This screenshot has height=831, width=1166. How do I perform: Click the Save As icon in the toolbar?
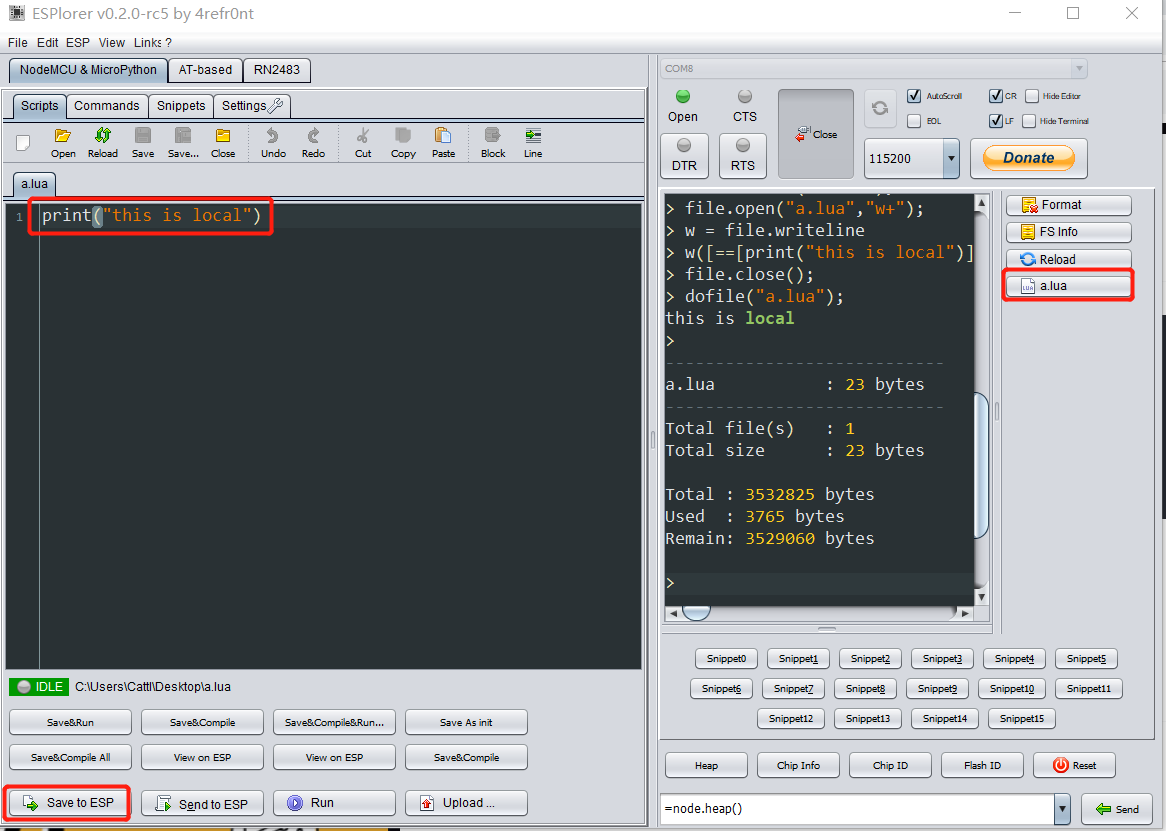click(183, 143)
